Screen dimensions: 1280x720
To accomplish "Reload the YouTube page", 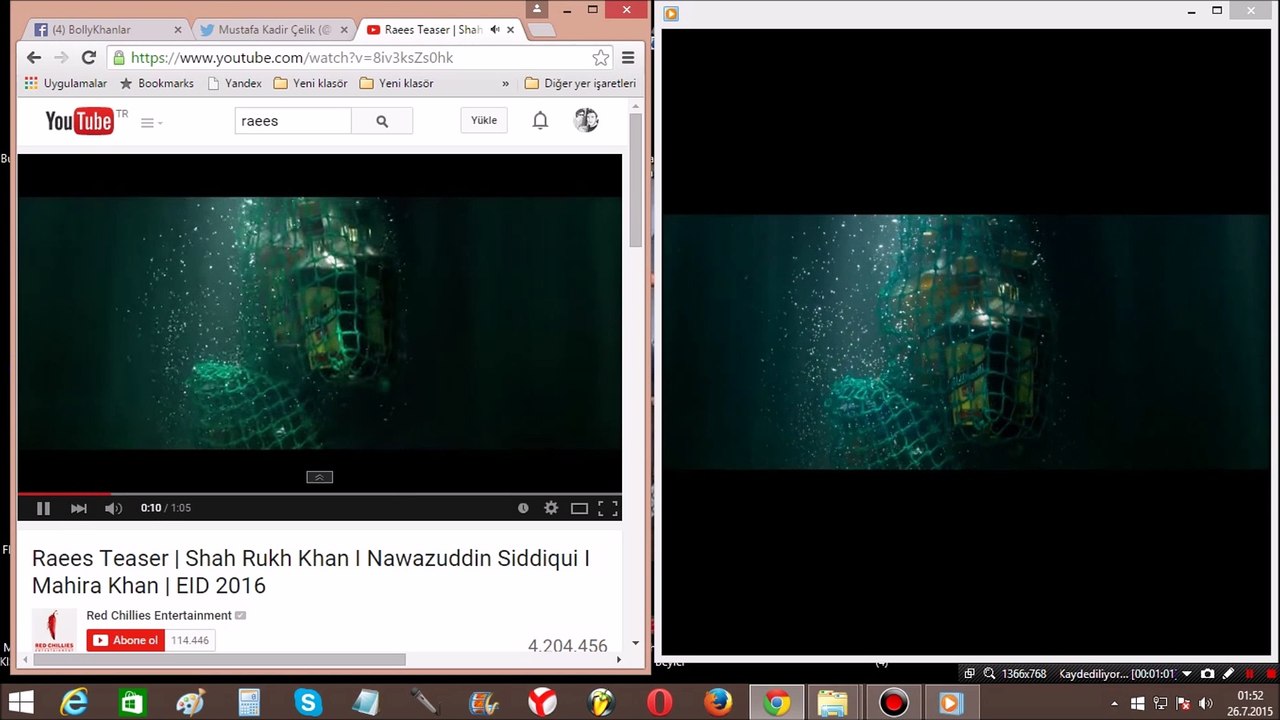I will coord(88,58).
